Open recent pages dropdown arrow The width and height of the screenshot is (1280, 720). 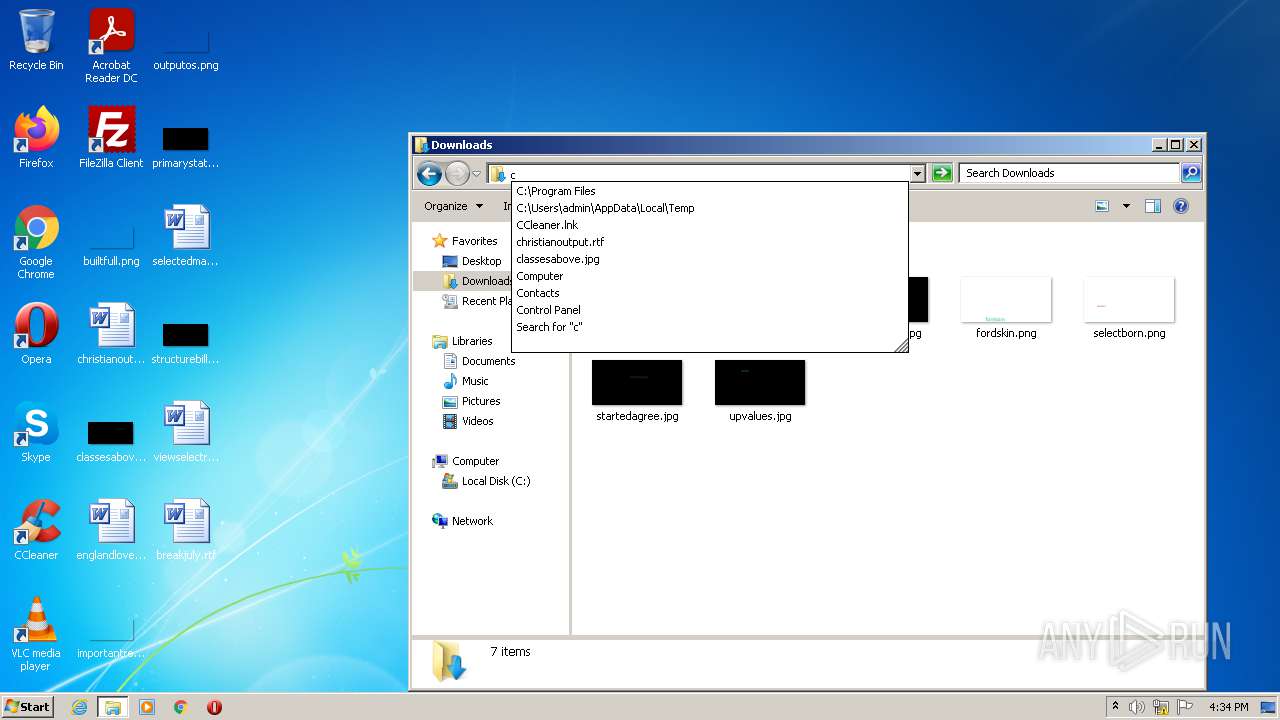476,174
